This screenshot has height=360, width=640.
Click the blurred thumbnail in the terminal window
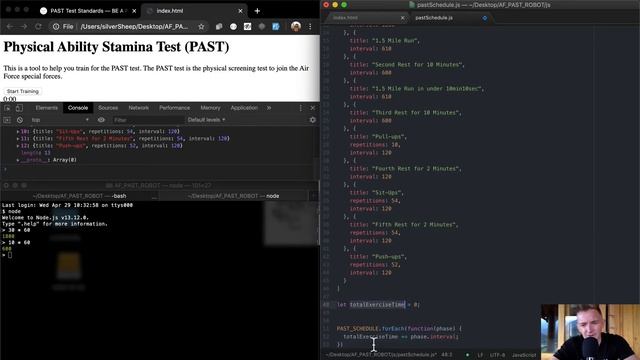coord(291,223)
